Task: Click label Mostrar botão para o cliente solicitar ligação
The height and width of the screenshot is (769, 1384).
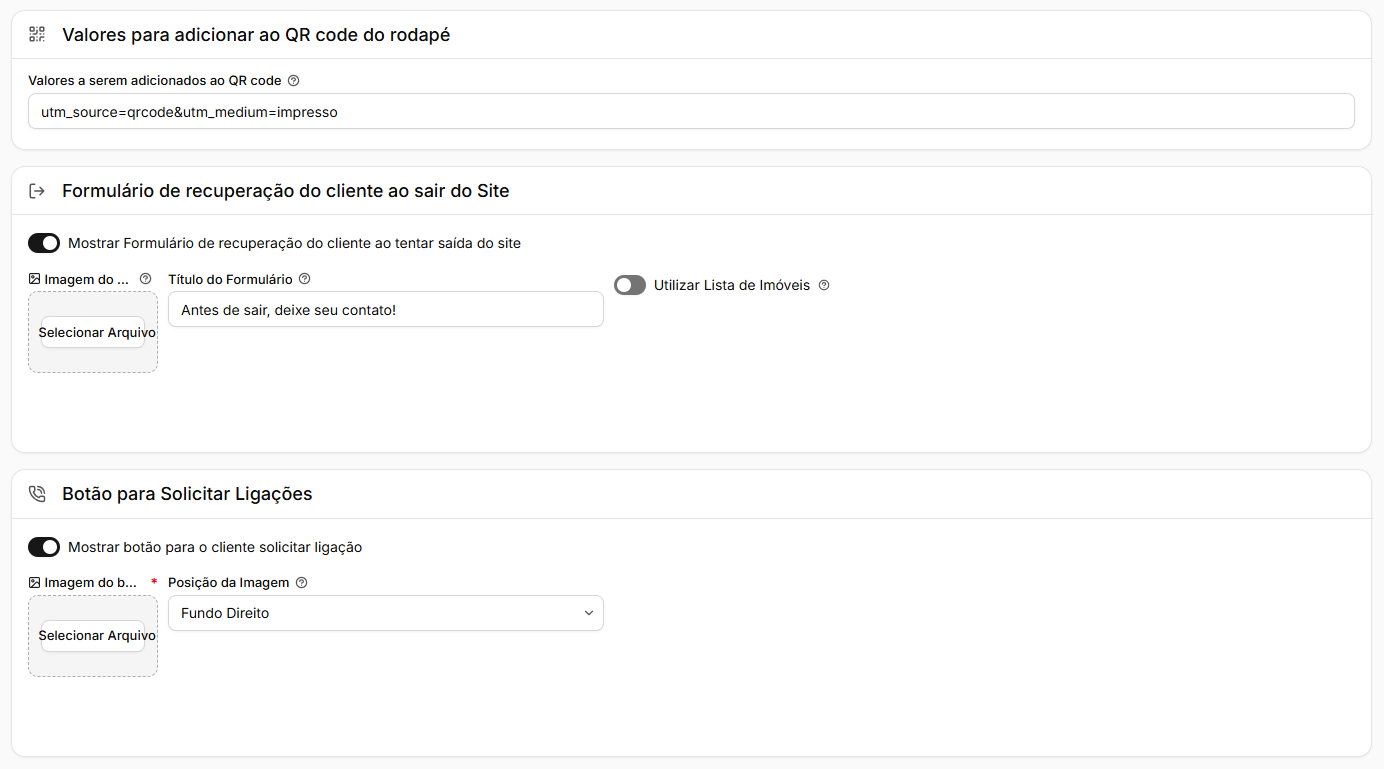Action: click(x=215, y=547)
